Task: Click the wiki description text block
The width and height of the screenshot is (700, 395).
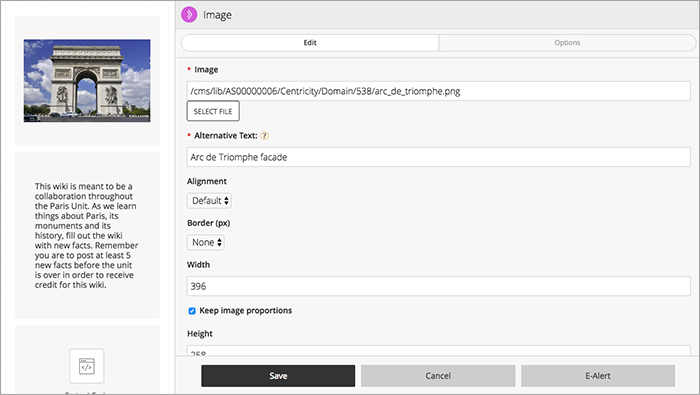Action: click(x=87, y=235)
